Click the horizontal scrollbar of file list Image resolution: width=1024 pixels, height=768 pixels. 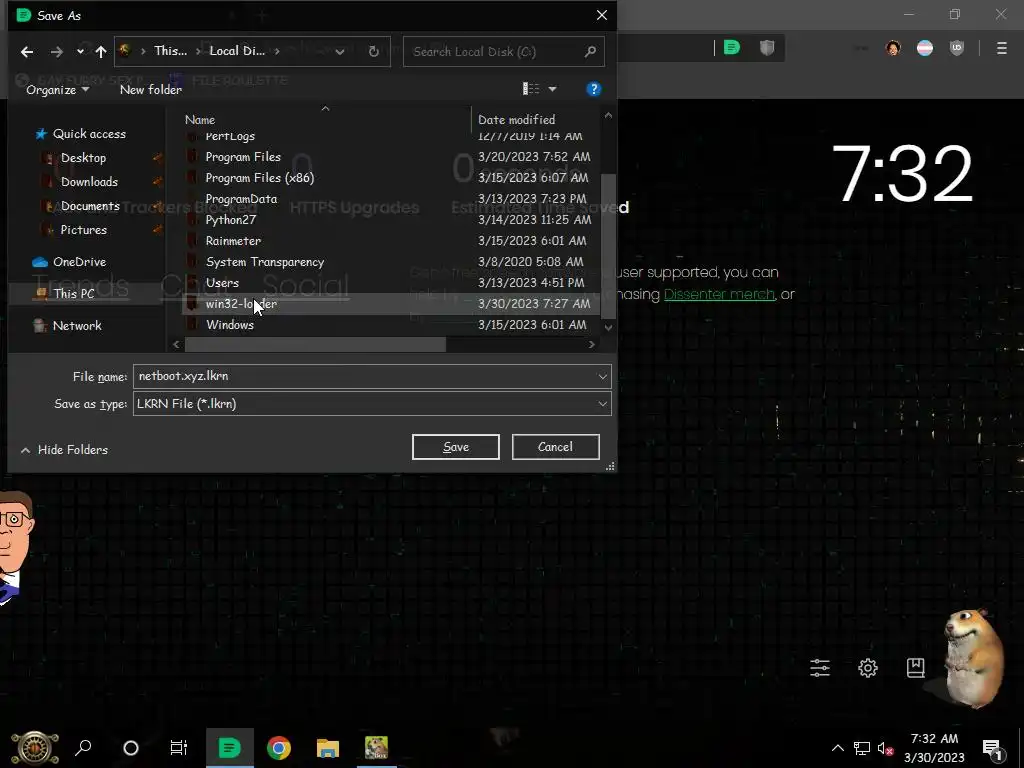tap(315, 344)
